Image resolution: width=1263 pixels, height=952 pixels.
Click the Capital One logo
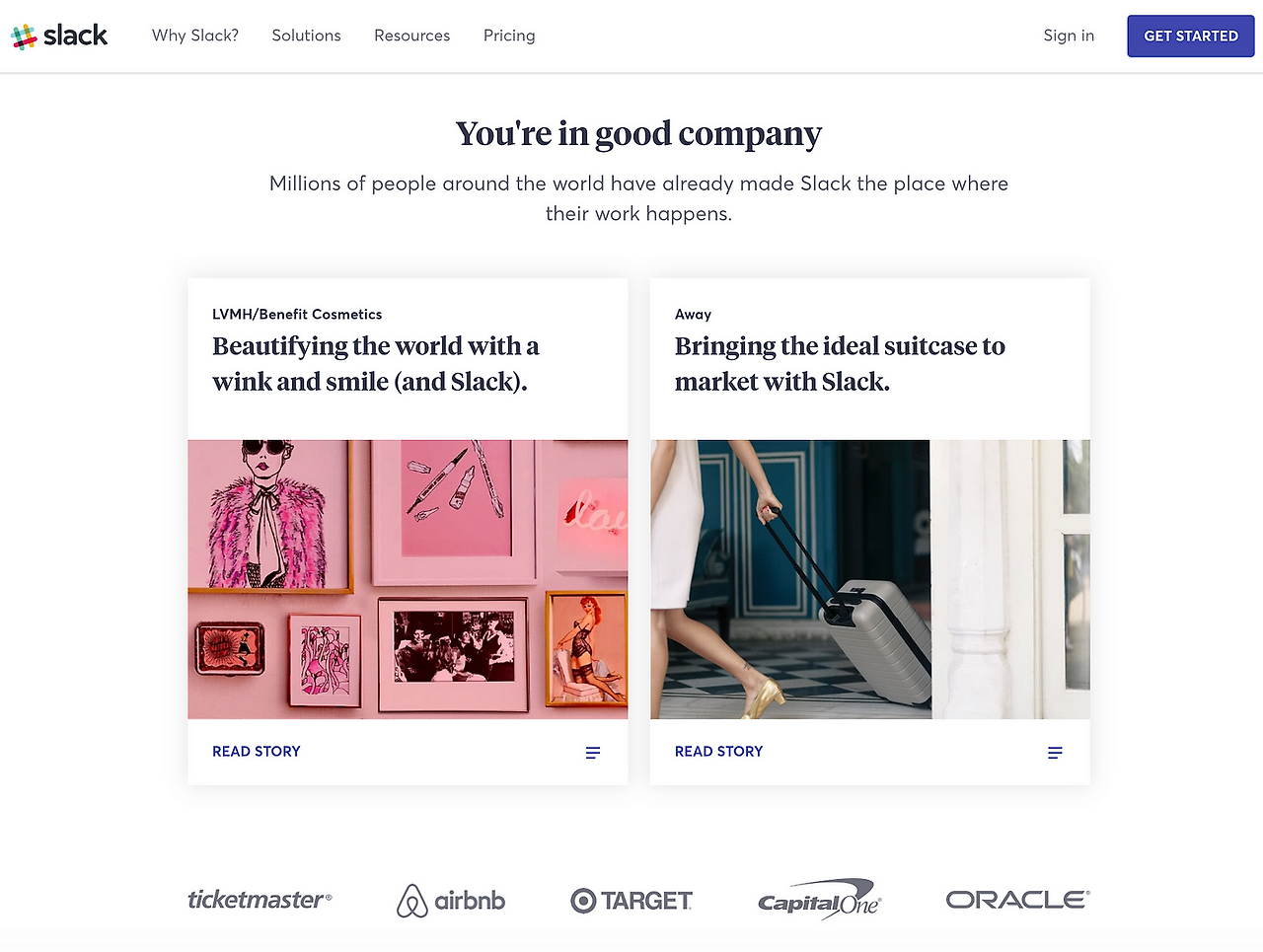[x=819, y=899]
